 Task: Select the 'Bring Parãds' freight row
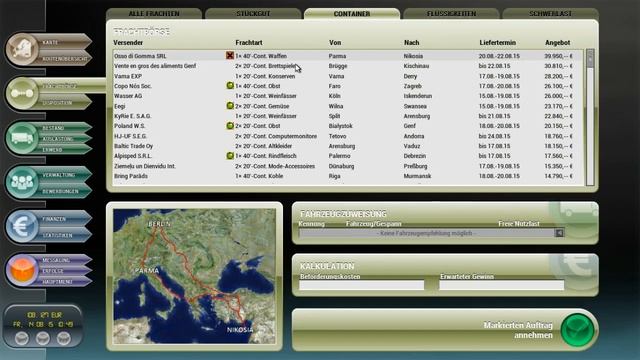(349, 176)
